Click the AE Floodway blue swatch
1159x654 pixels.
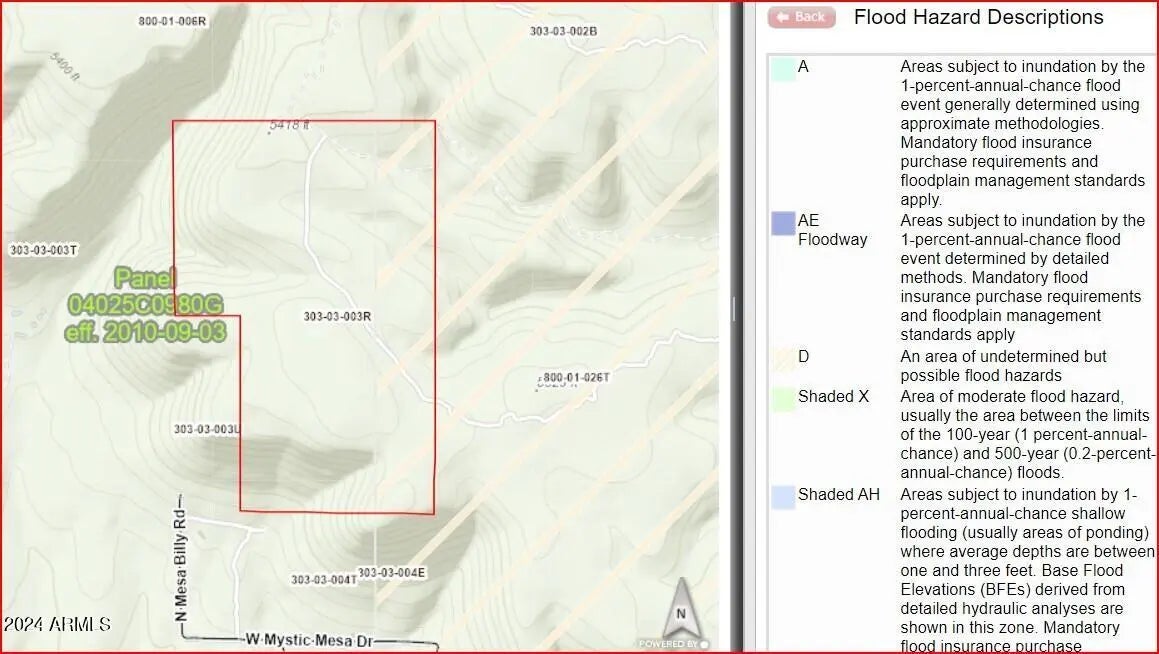[x=783, y=223]
